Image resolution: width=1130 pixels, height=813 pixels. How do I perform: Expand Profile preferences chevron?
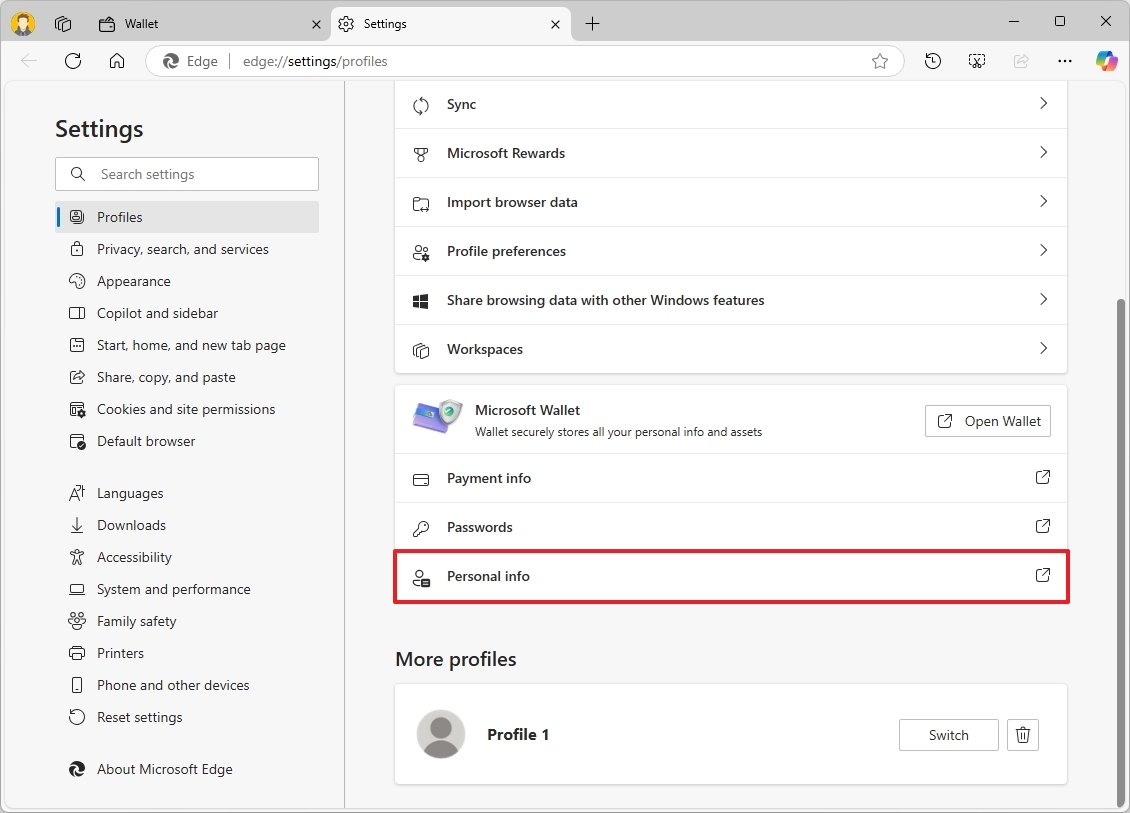1043,251
